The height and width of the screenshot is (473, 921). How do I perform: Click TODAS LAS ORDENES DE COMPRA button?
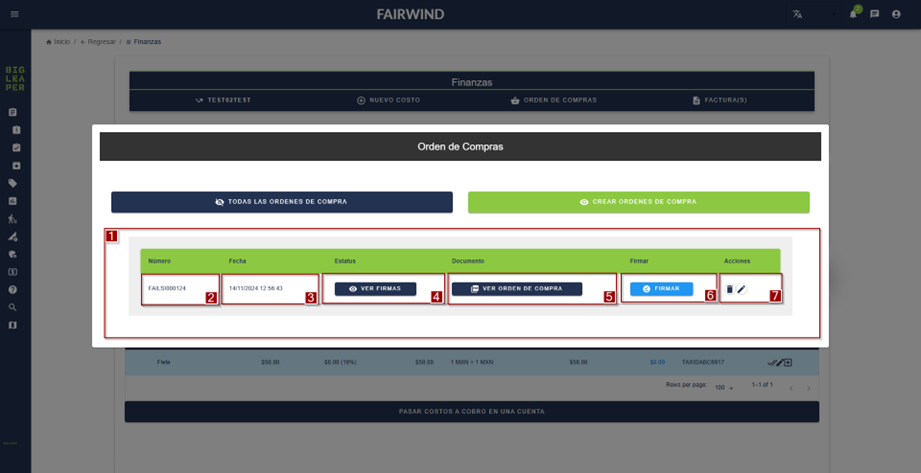point(282,202)
